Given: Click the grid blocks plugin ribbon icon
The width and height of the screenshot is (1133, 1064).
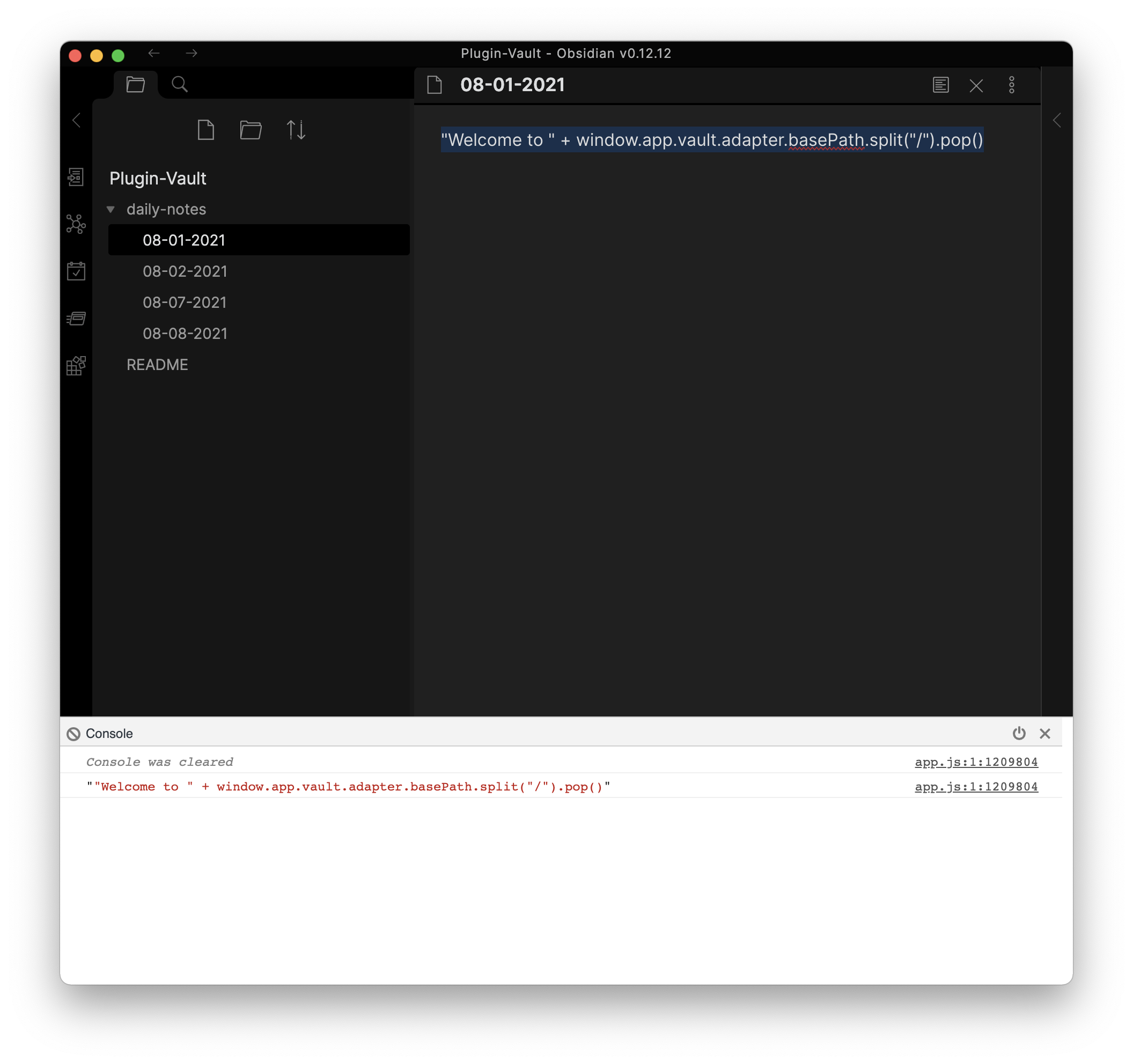Looking at the screenshot, I should 76,365.
